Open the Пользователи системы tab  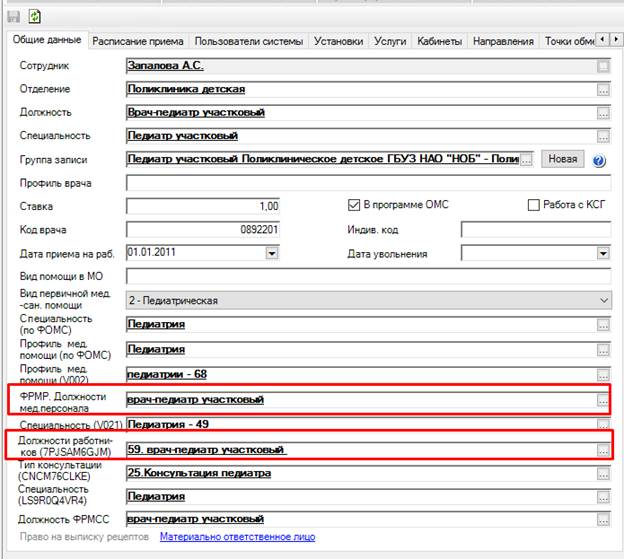pos(249,41)
